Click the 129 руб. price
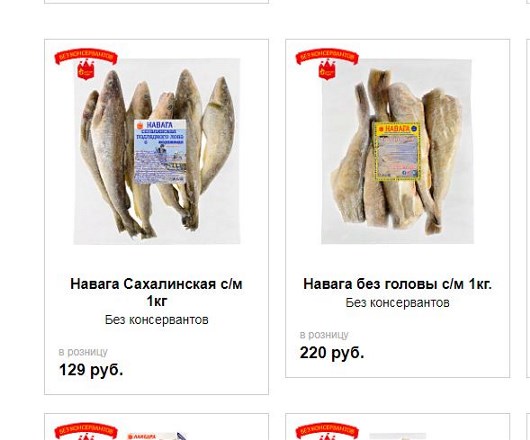The image size is (530, 440). point(91,370)
